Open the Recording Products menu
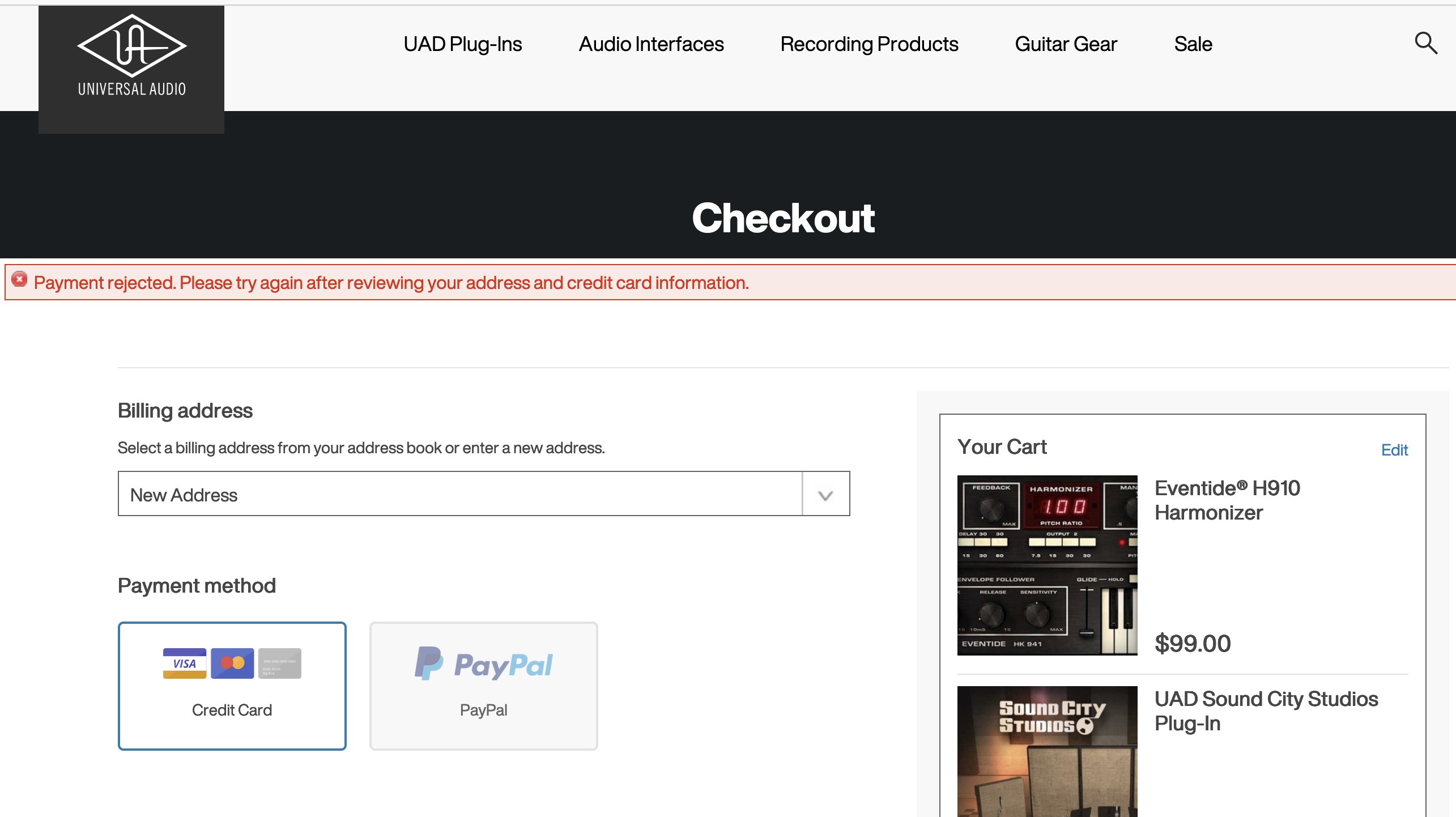 [869, 44]
